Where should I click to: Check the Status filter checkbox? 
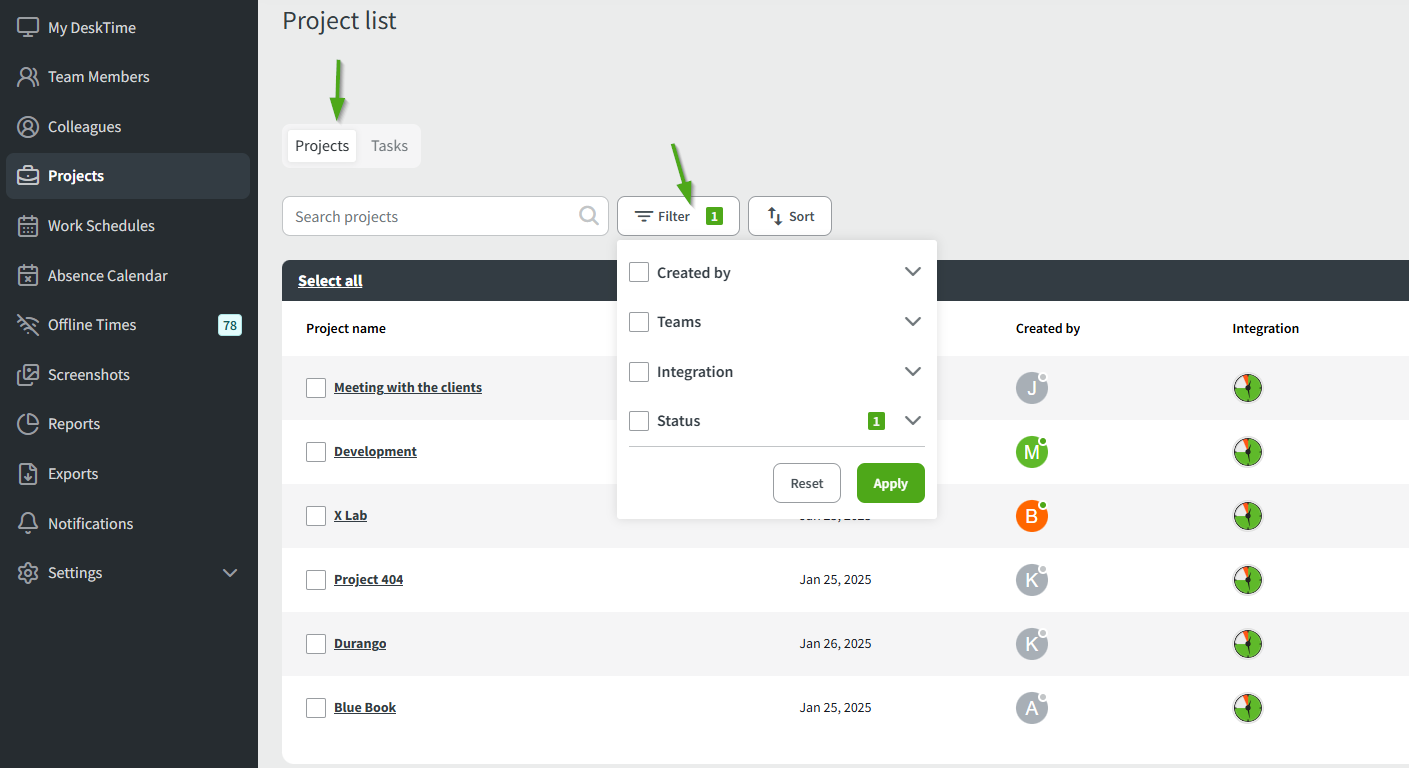pos(639,421)
